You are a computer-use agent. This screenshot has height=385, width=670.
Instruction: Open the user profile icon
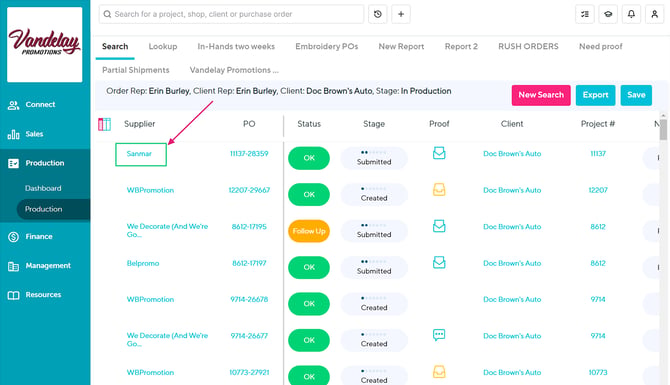(x=654, y=14)
